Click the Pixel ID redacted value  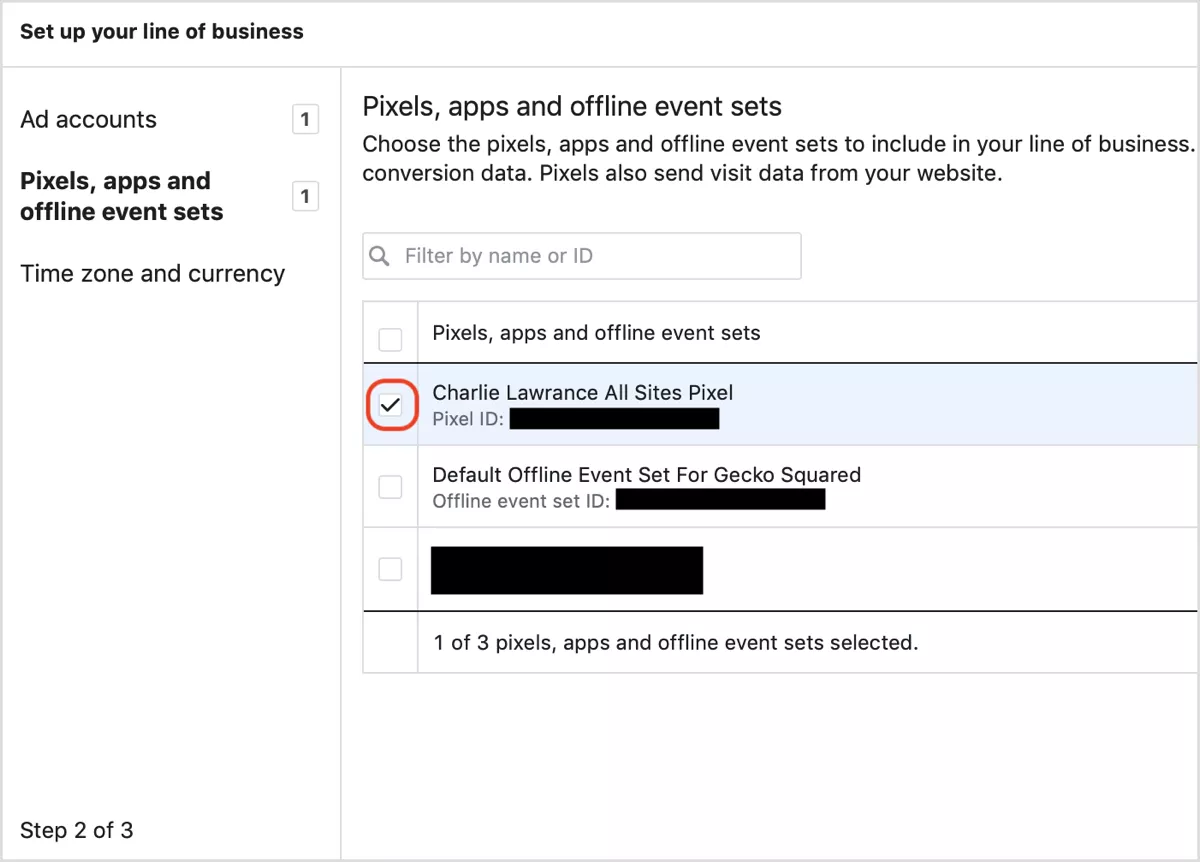(615, 418)
